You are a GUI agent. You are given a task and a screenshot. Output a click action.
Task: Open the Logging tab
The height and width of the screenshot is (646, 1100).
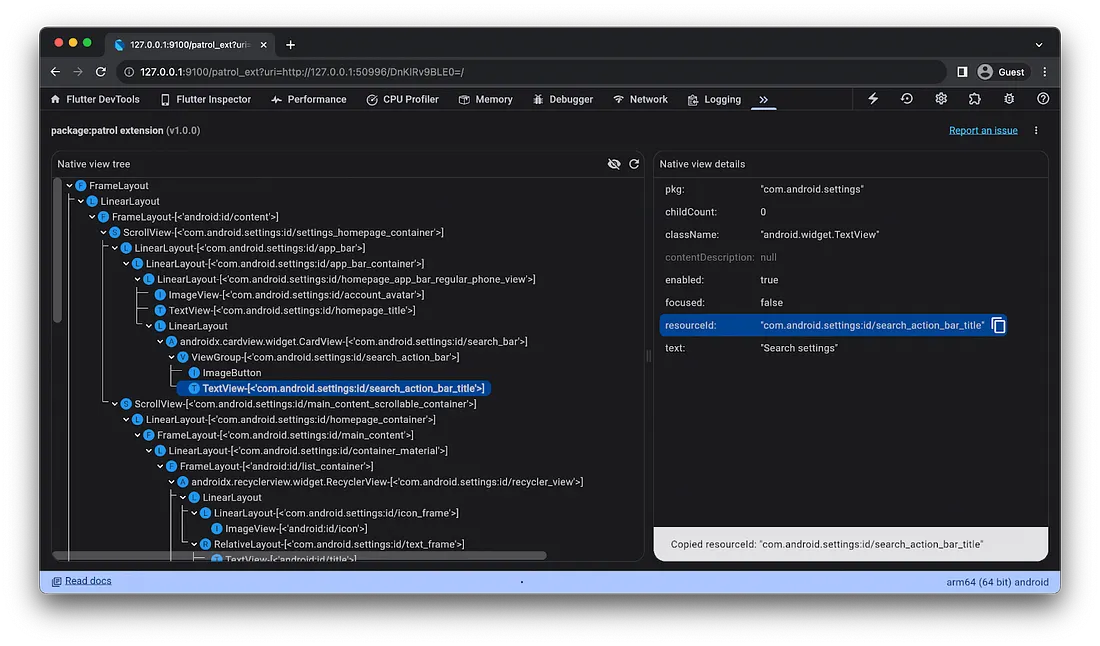pyautogui.click(x=714, y=100)
